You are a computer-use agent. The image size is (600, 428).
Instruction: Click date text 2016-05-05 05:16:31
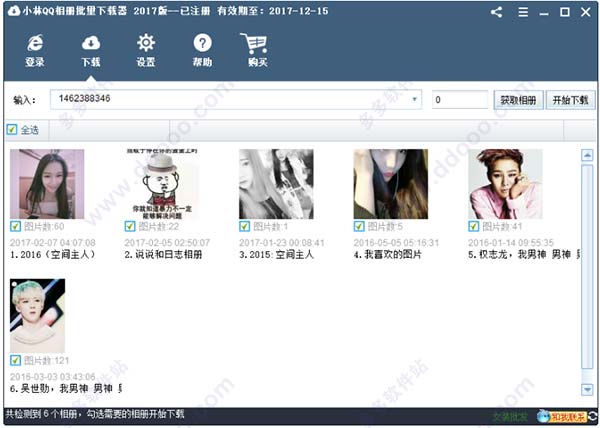coord(396,242)
